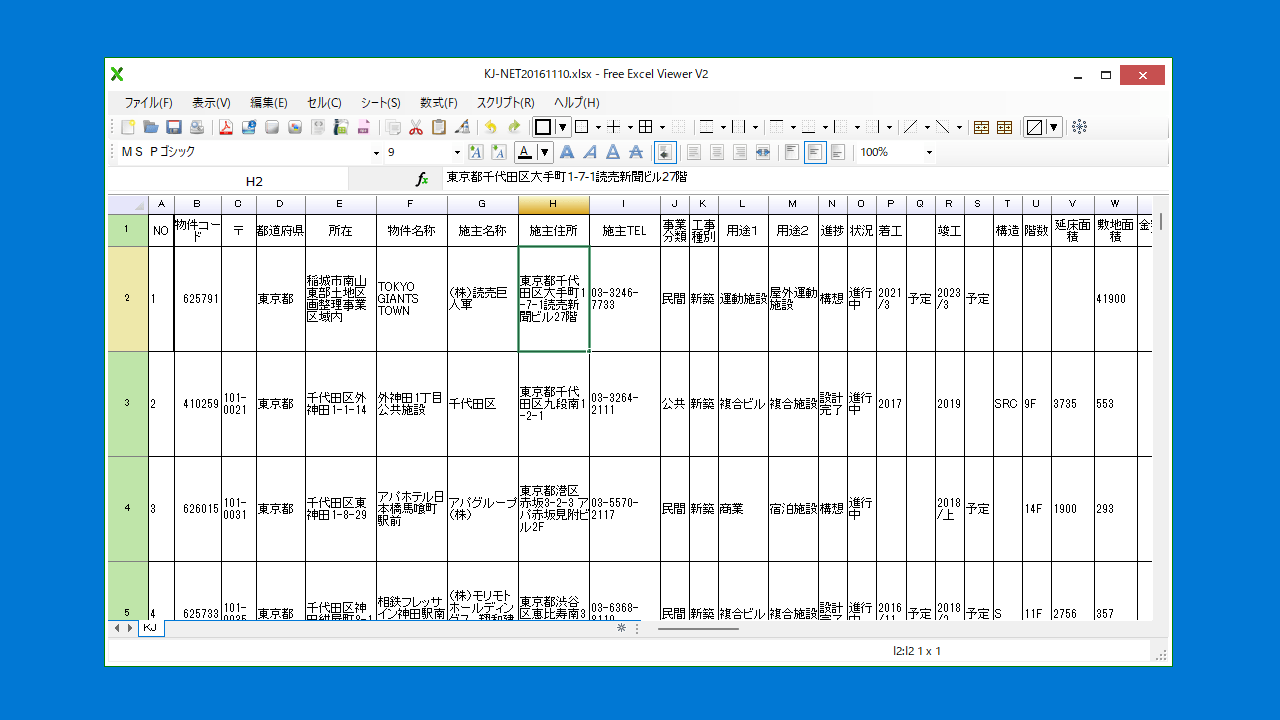1280x720 pixels.
Task: Cut selection with the scissors icon
Action: click(x=416, y=127)
